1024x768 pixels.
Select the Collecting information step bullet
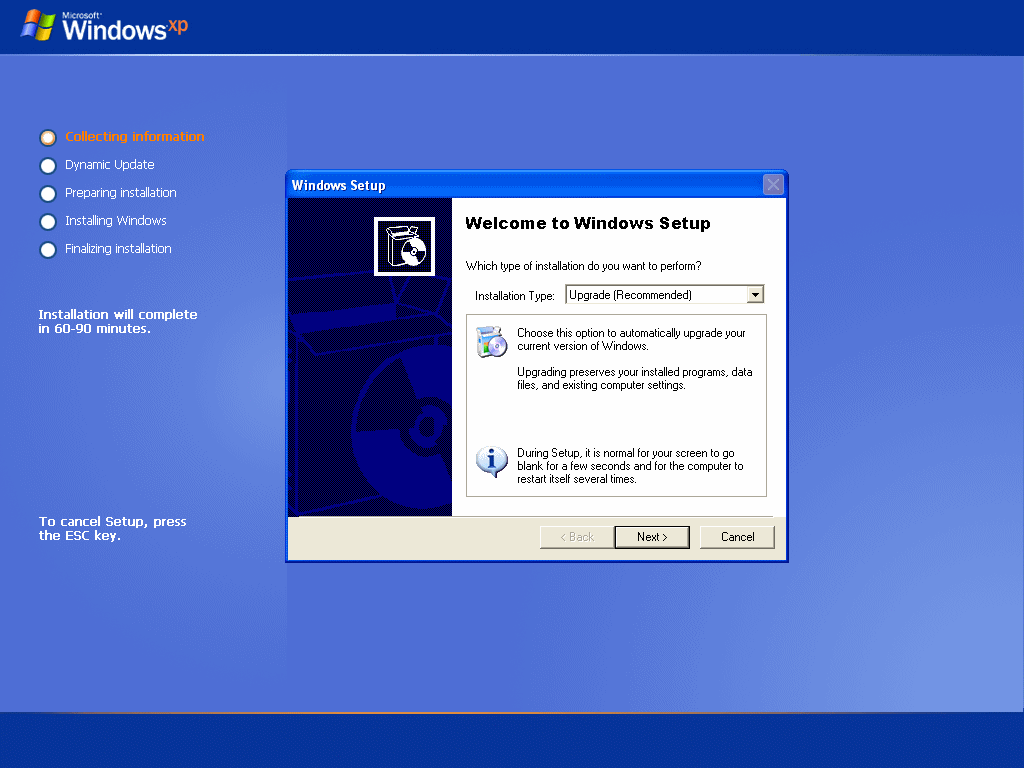[48, 138]
